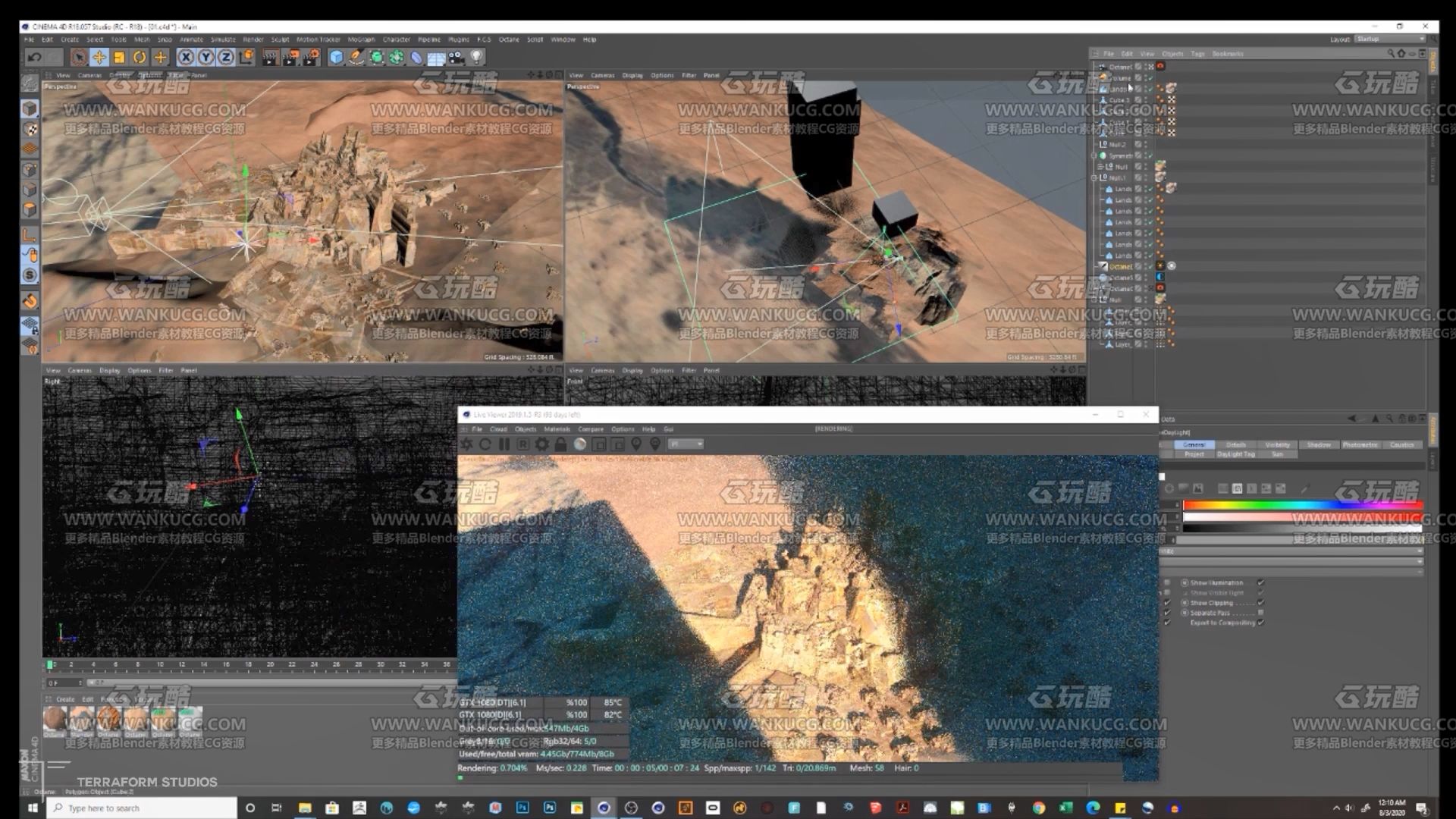Click the pick focus pin icon
The height and width of the screenshot is (819, 1456).
[636, 444]
